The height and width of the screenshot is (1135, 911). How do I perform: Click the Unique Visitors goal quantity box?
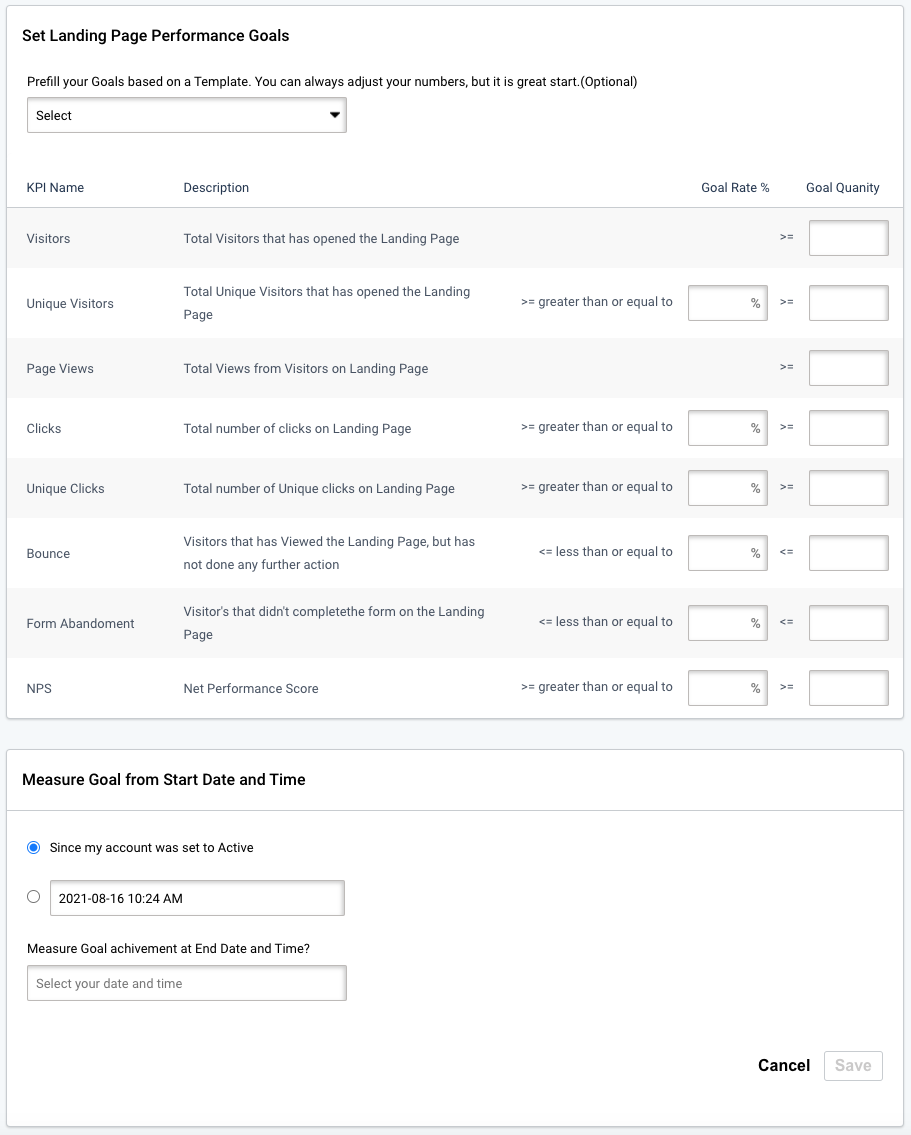[x=848, y=302]
